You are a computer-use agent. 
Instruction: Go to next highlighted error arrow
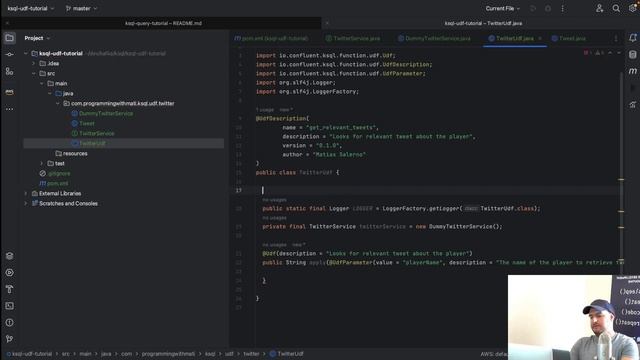coord(619,53)
